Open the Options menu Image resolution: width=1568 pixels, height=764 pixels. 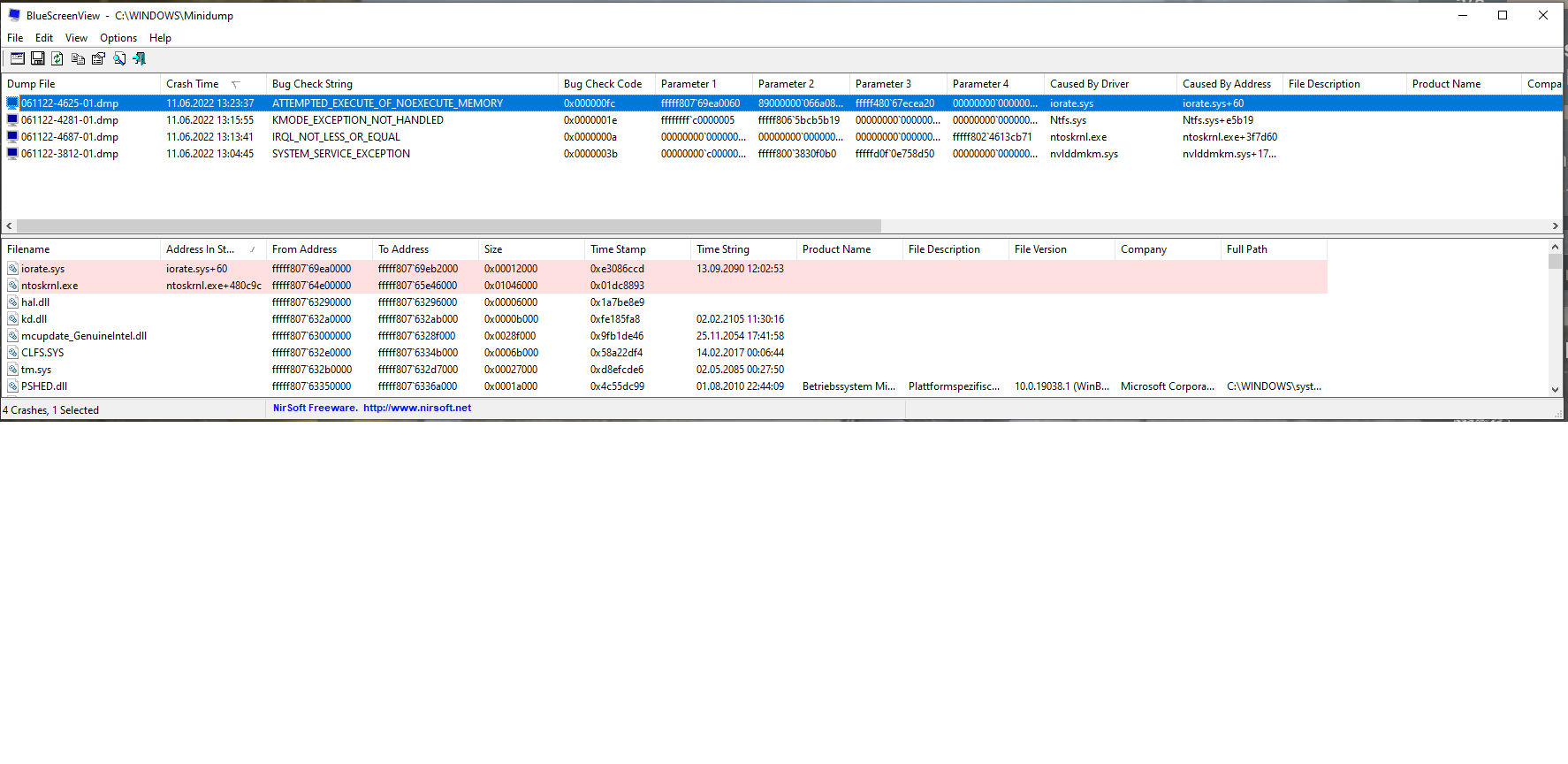(118, 38)
